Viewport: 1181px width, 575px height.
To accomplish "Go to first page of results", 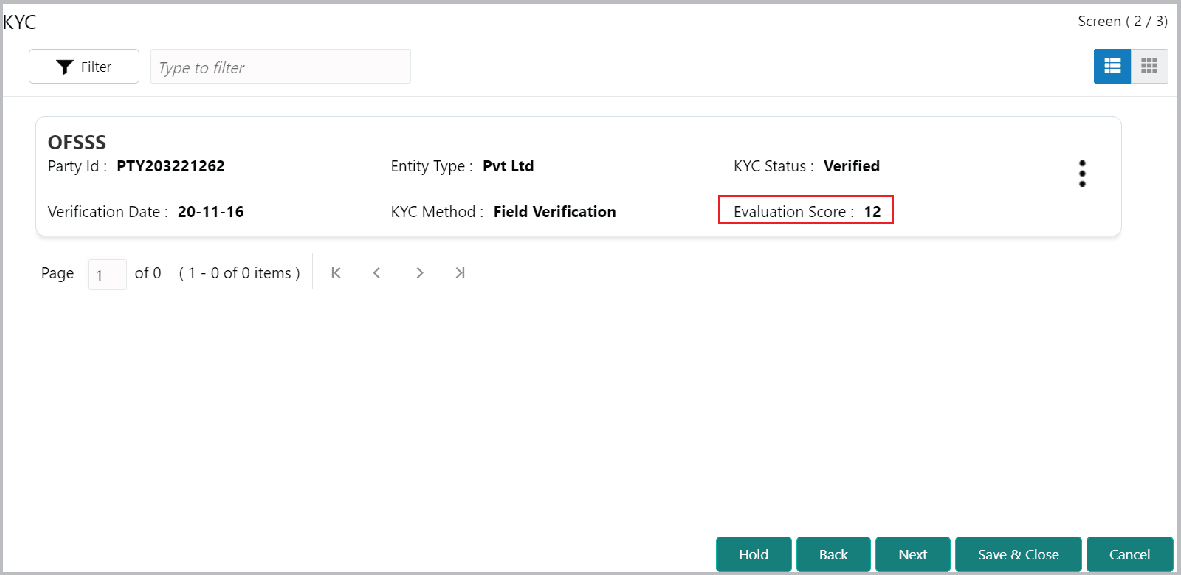I will [x=336, y=273].
